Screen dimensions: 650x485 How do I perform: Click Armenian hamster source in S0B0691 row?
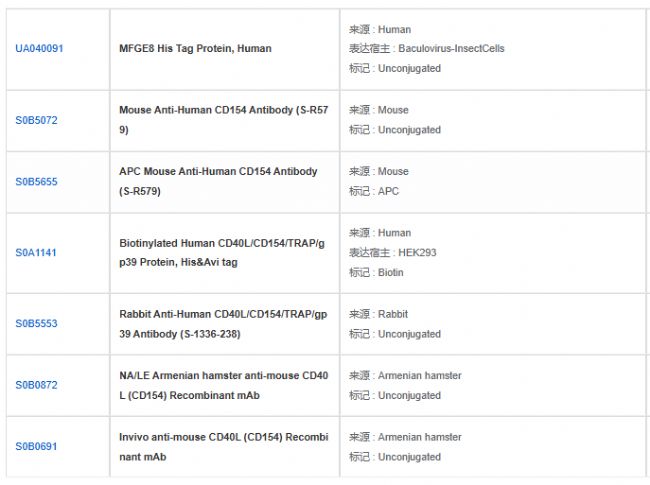tap(419, 437)
